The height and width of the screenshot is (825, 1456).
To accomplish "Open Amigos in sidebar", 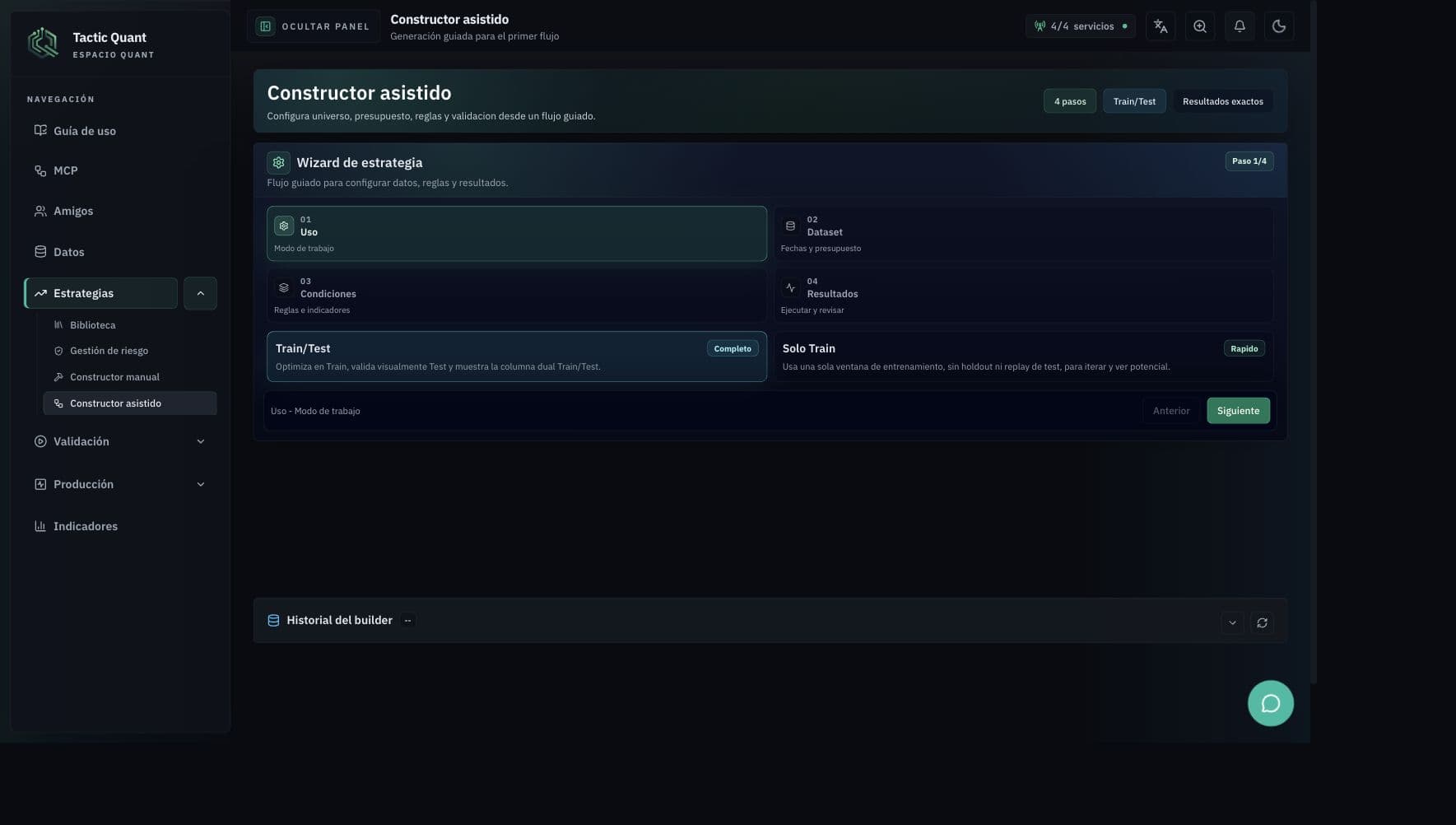I will [x=120, y=211].
